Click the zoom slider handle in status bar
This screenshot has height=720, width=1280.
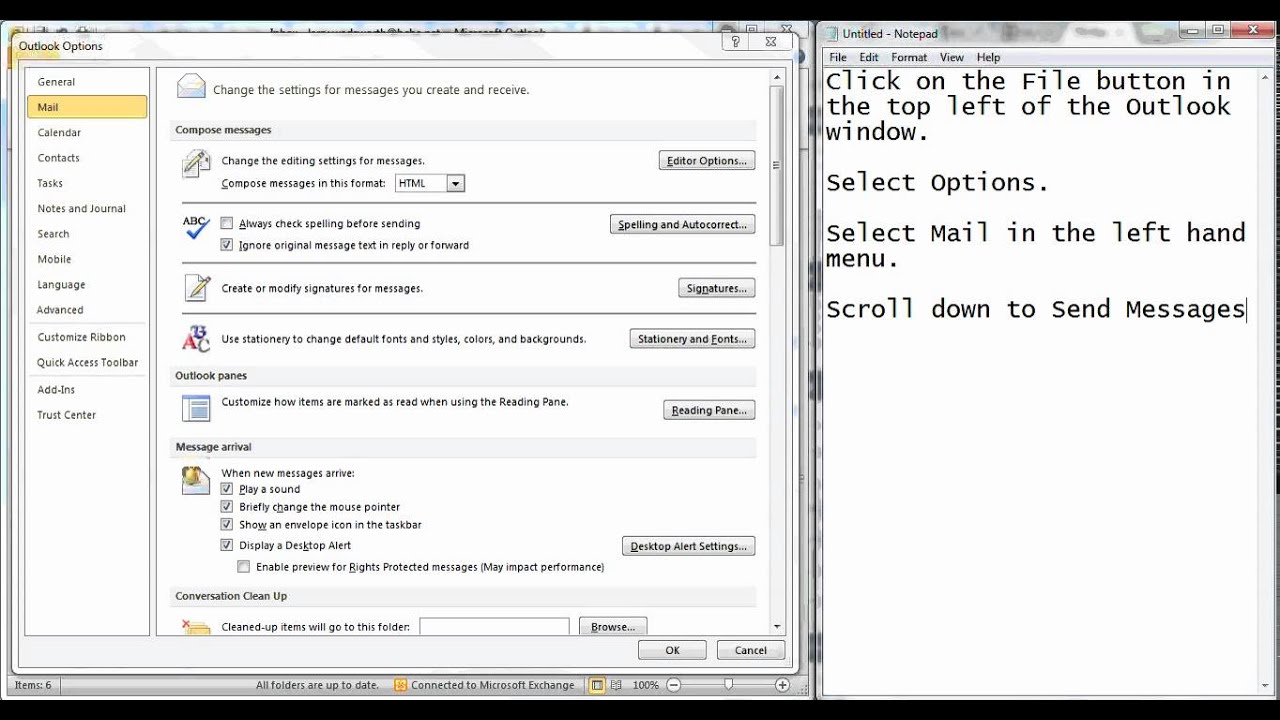[x=728, y=685]
